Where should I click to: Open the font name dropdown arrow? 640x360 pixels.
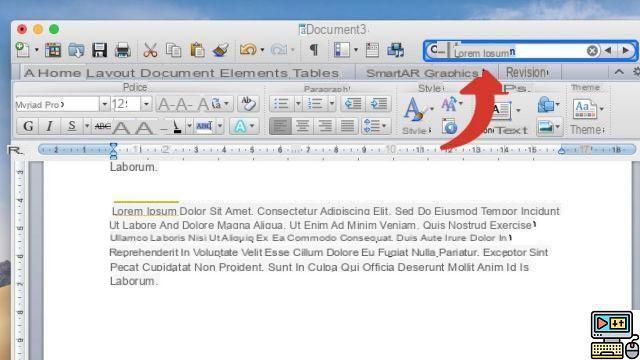click(x=104, y=104)
